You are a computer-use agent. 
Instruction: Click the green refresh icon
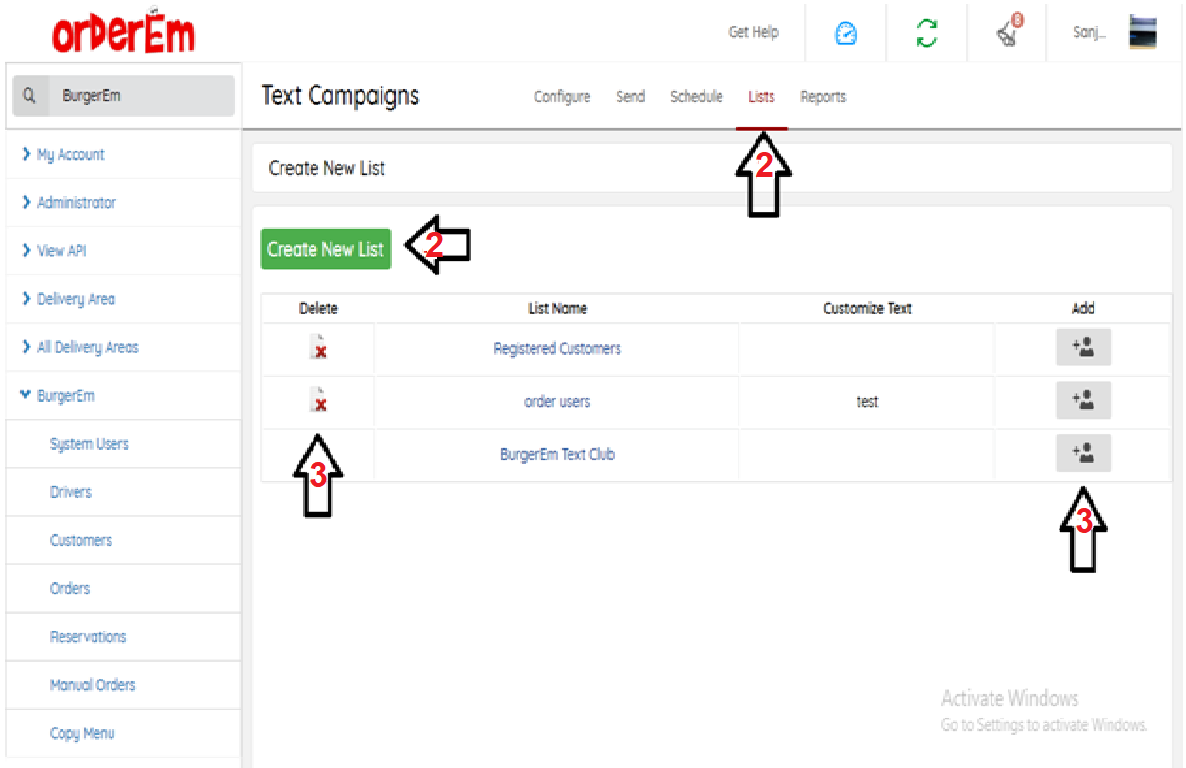point(927,34)
